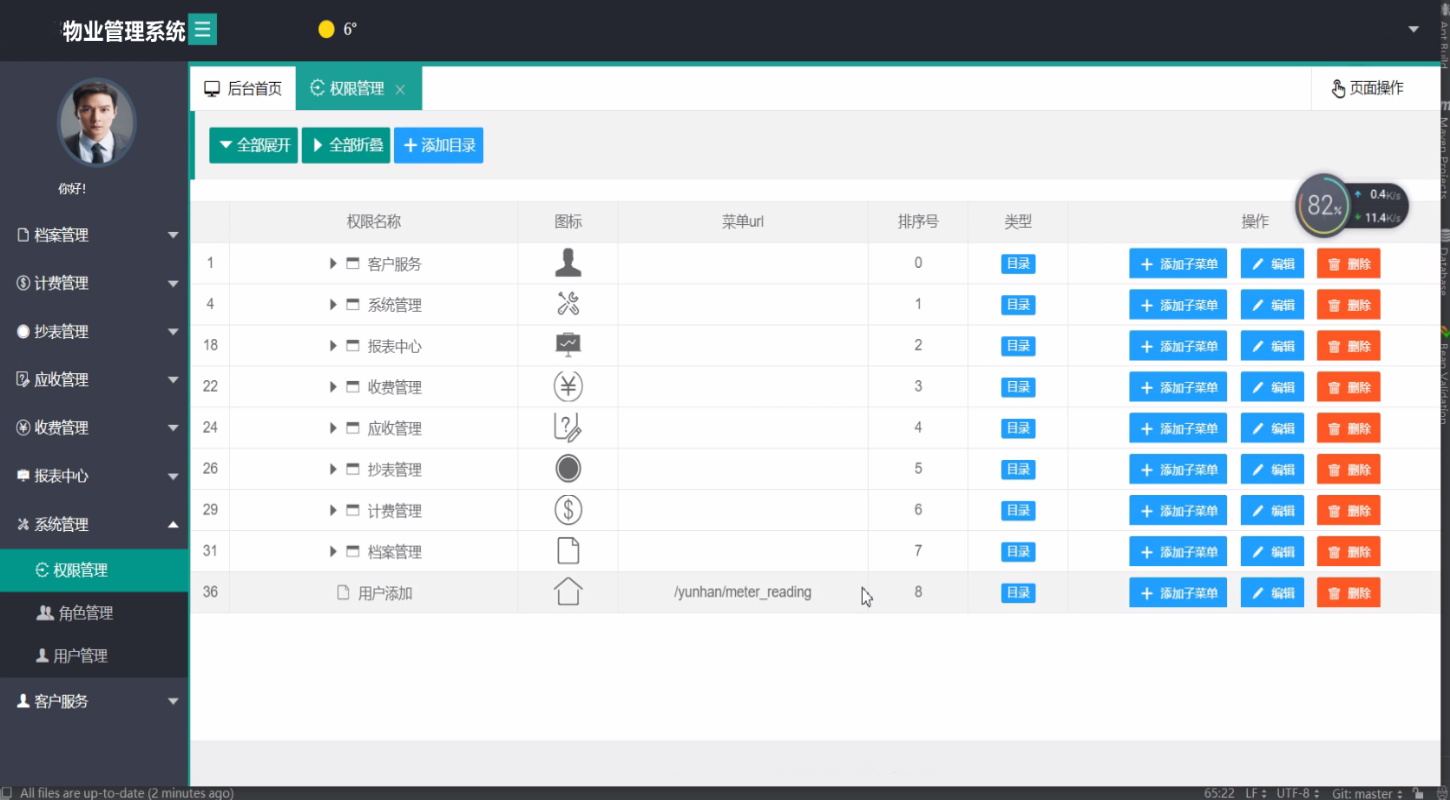Click the dollar circle icon for 计费管理
This screenshot has height=800, width=1450.
(x=568, y=510)
